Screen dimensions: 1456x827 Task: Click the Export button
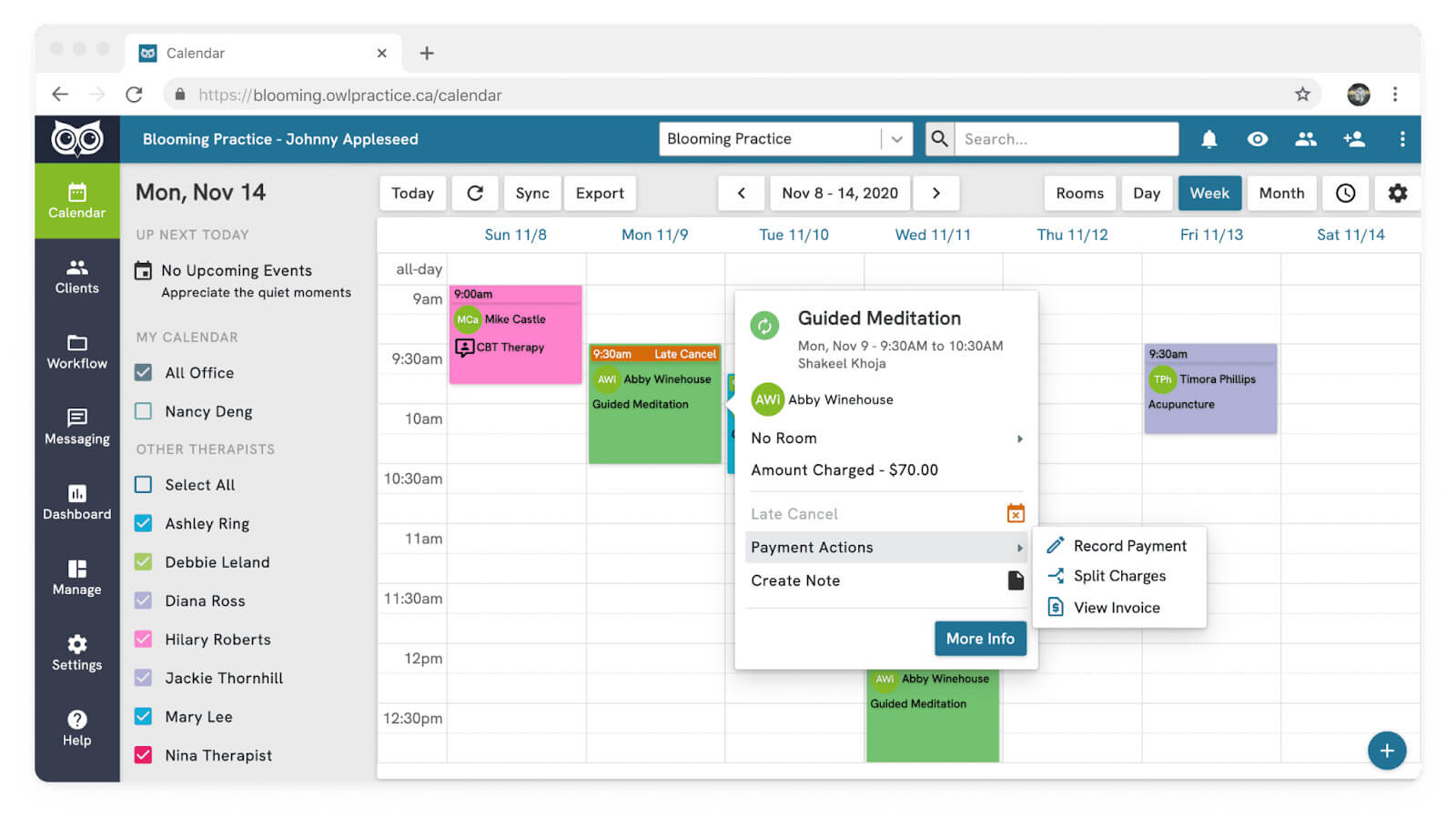point(600,193)
